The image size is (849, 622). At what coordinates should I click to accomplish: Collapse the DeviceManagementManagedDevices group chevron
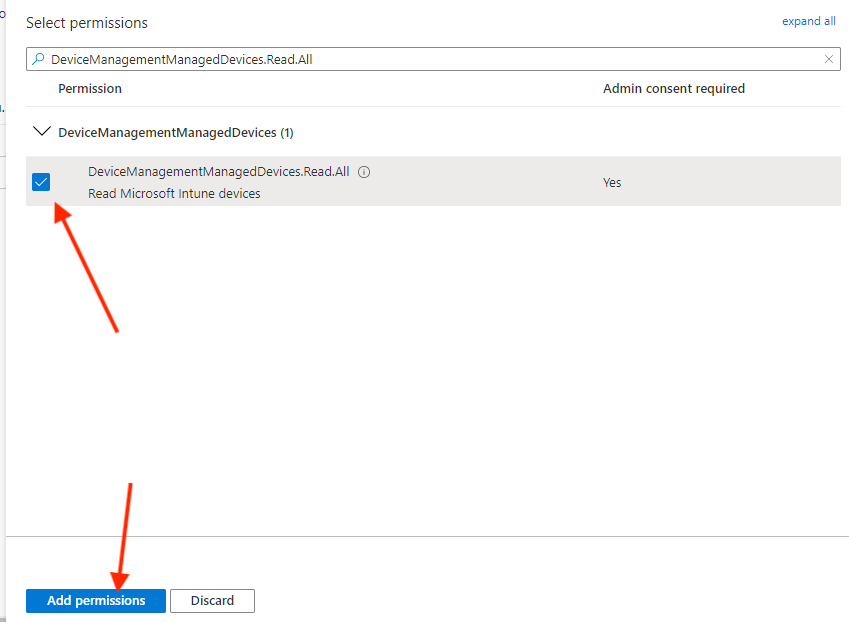point(41,131)
